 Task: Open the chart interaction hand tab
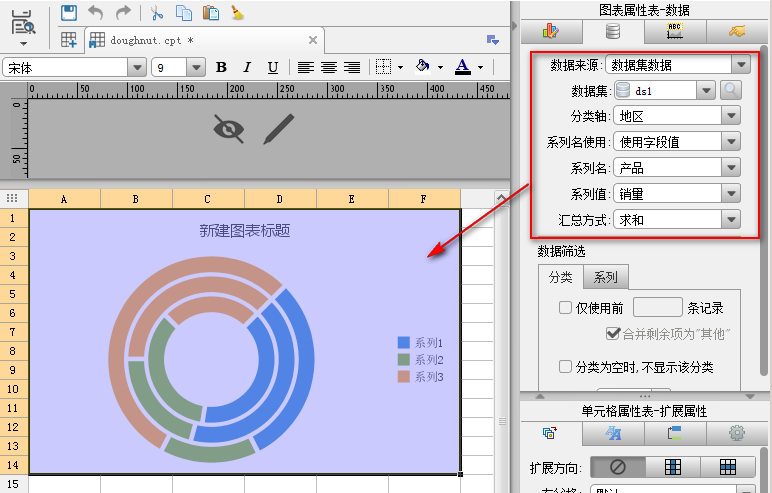pyautogui.click(x=737, y=32)
